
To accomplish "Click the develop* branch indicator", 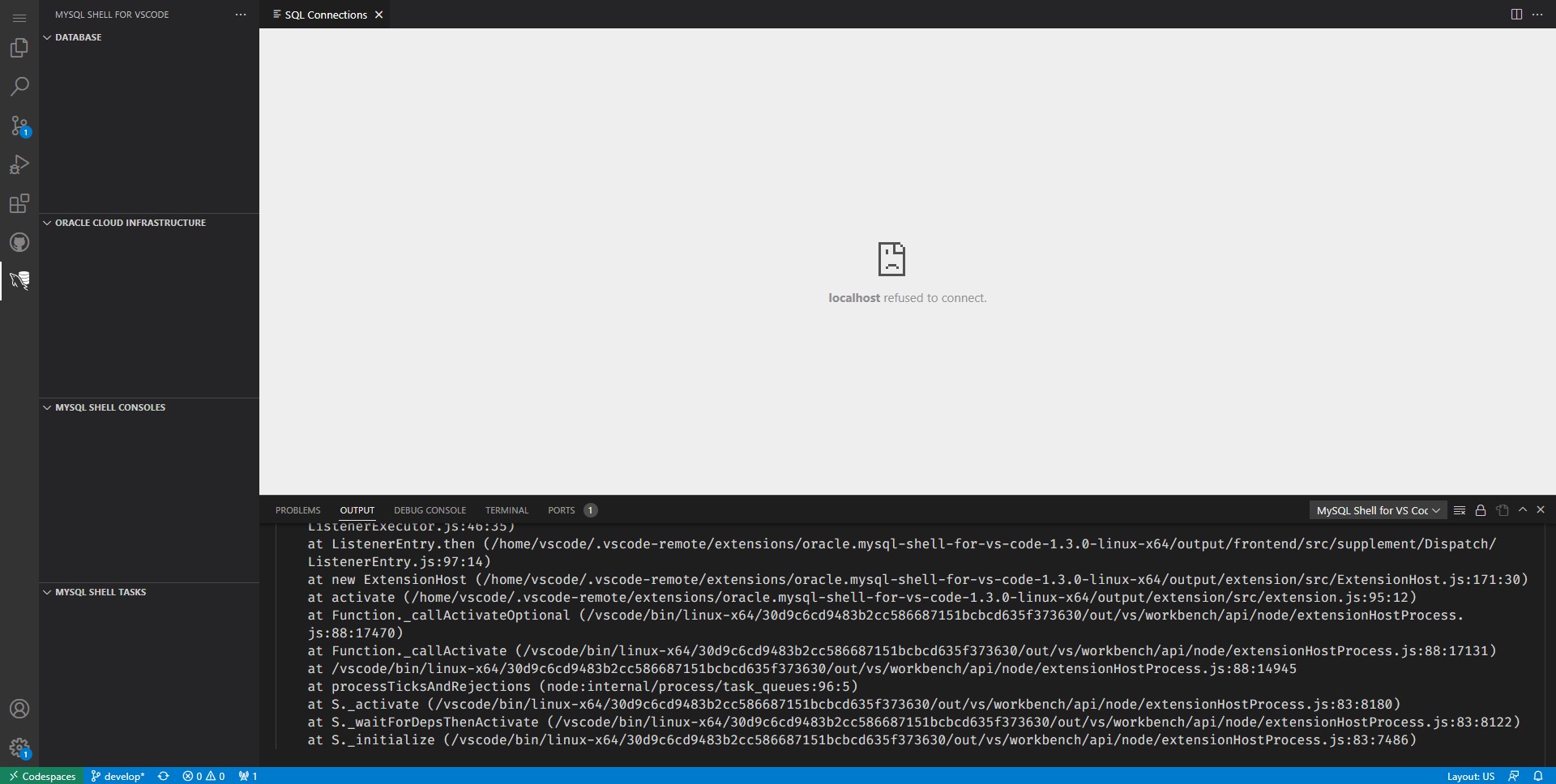I will coord(118,776).
